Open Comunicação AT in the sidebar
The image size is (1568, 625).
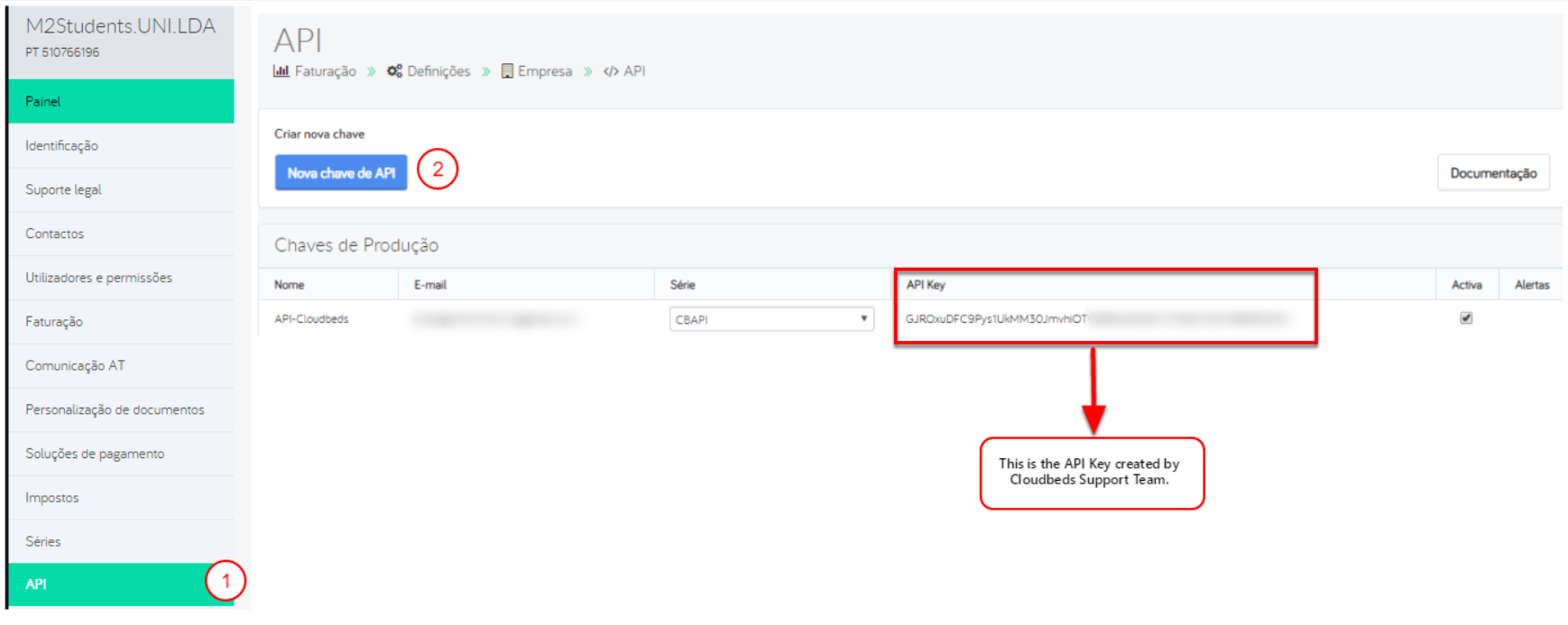[75, 365]
